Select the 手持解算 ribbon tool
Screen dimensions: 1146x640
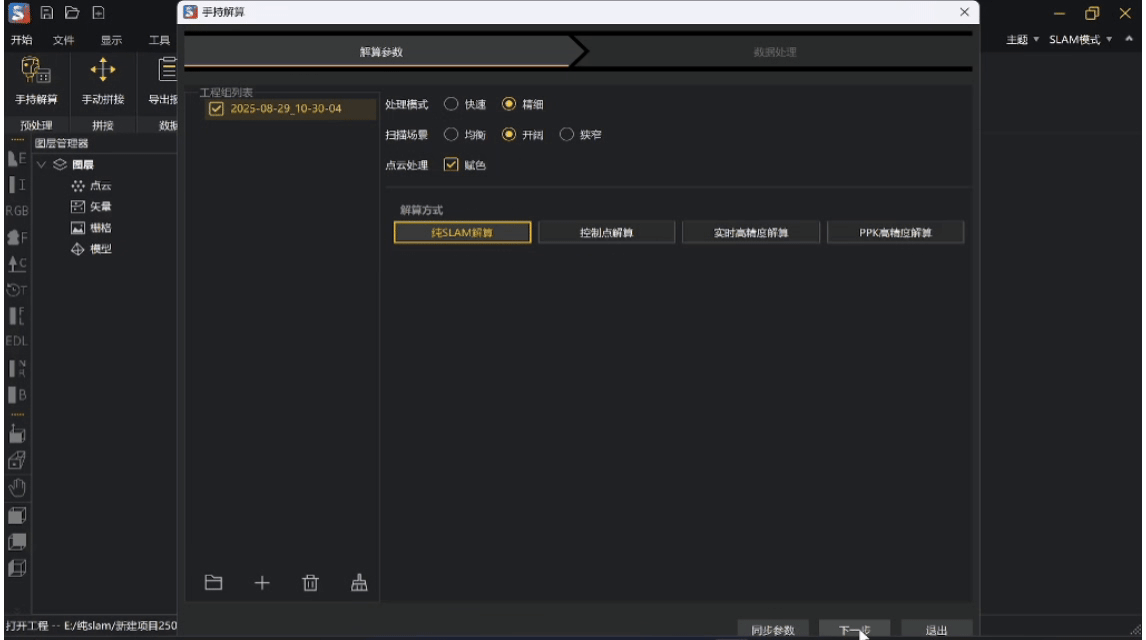pos(35,80)
